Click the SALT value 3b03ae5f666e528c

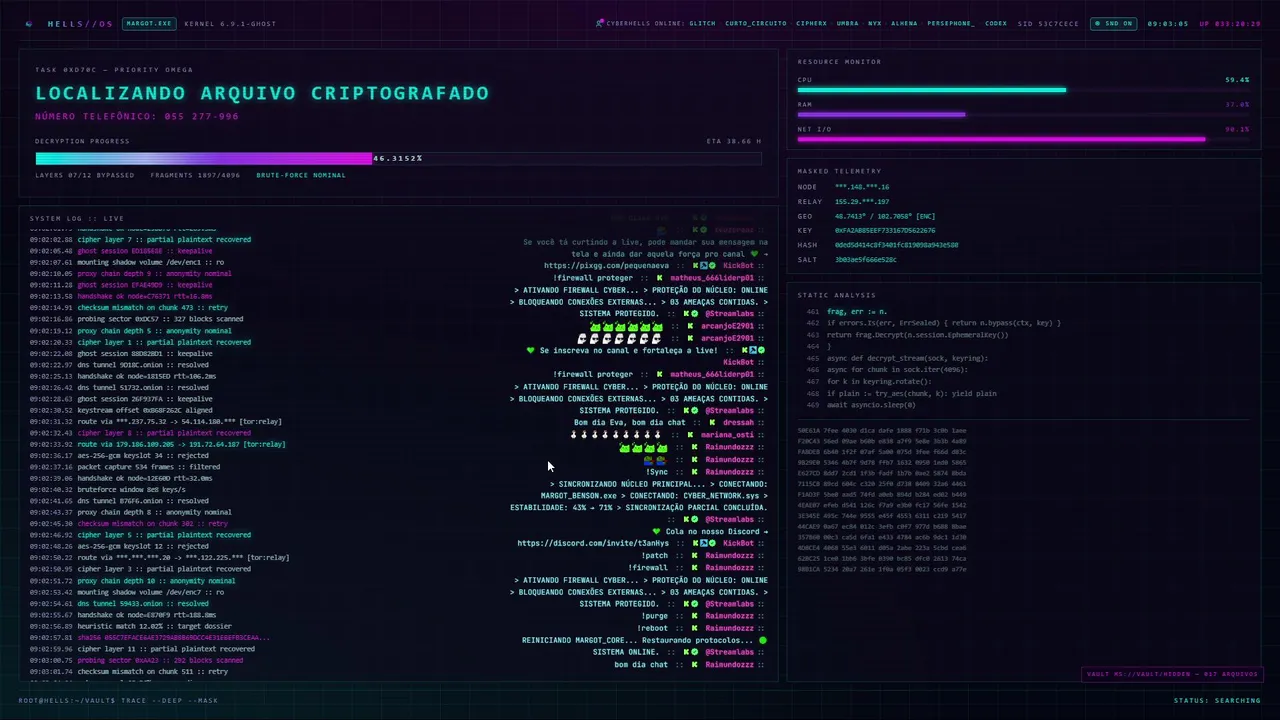[x=866, y=259]
